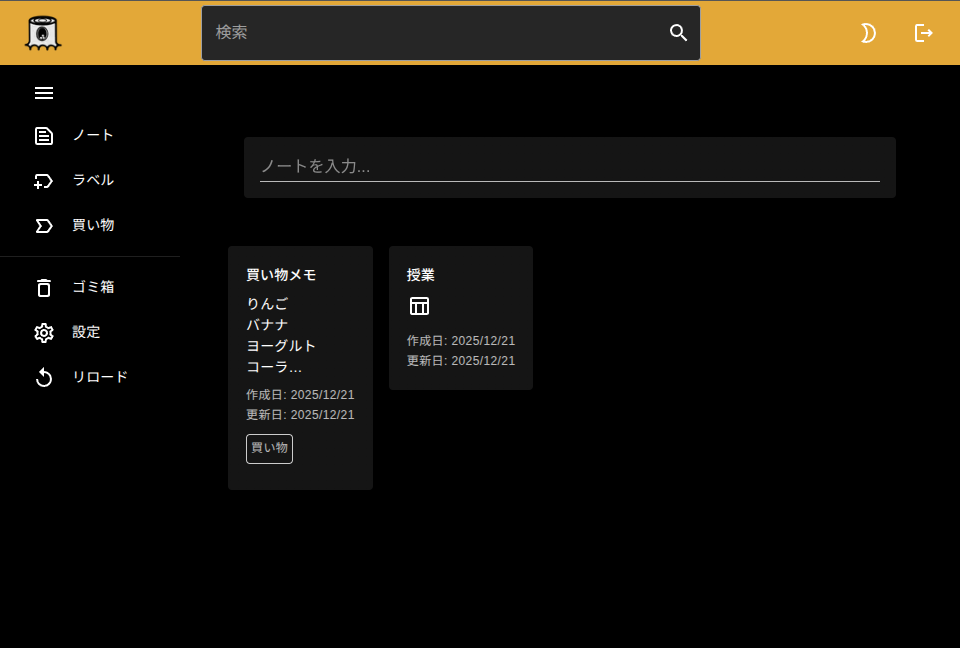Select the 設定 menu entry
The height and width of the screenshot is (648, 960).
tap(86, 332)
